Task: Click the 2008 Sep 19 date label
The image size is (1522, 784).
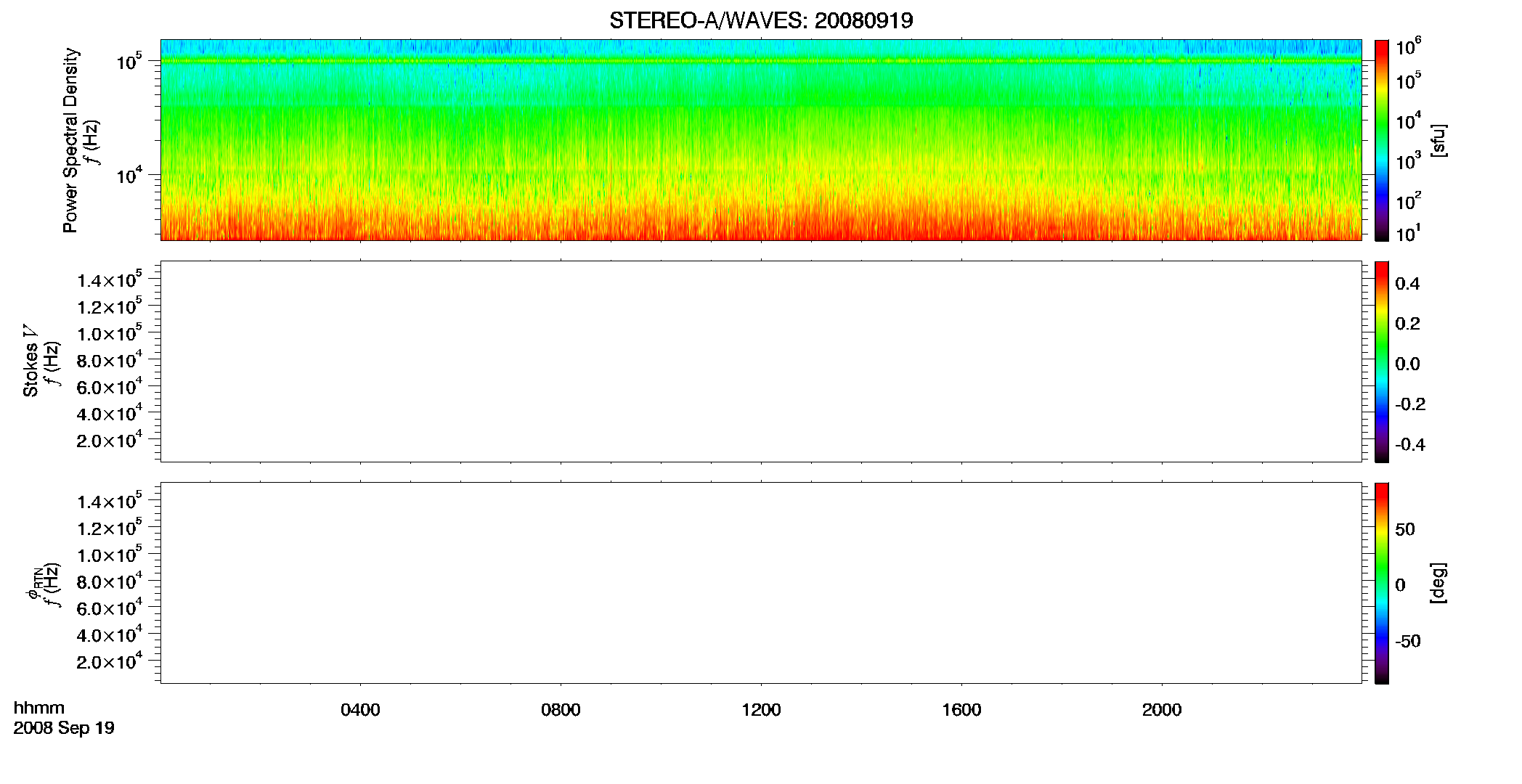Action: tap(64, 727)
